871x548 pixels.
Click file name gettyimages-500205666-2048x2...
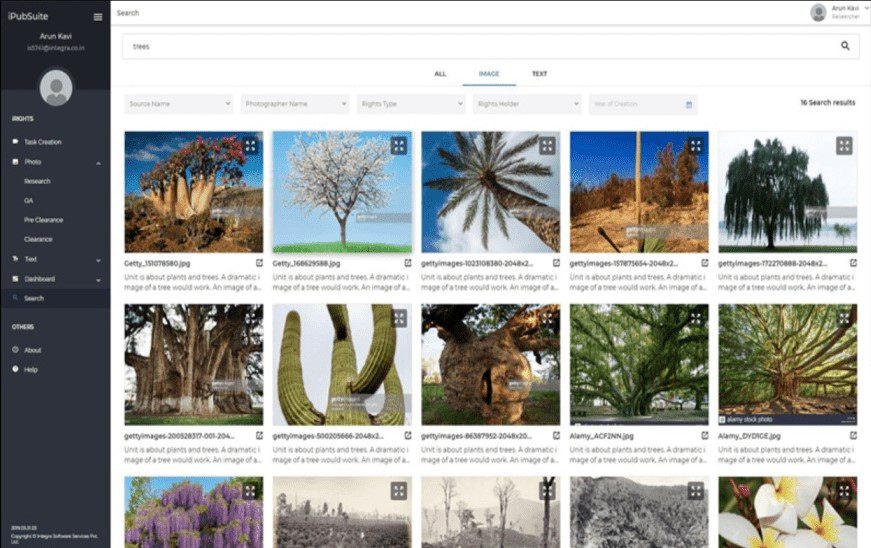click(328, 436)
